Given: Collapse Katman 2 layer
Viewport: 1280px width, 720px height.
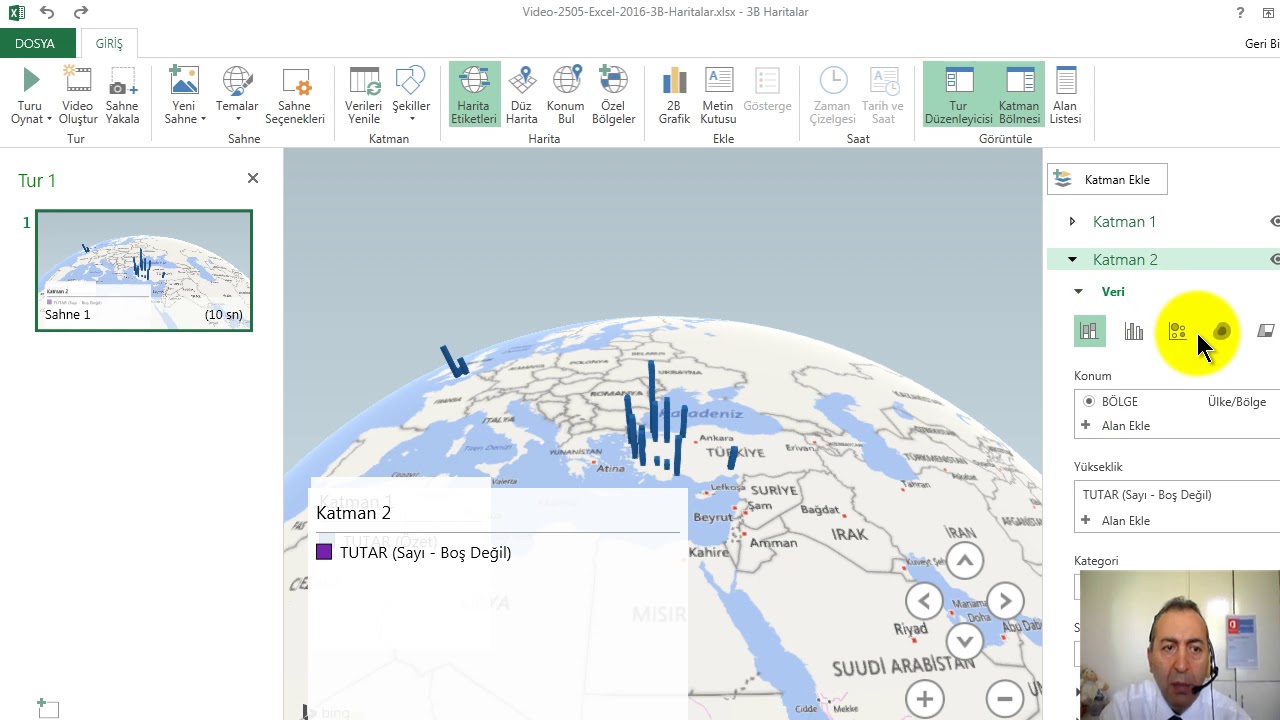Looking at the screenshot, I should tap(1072, 259).
